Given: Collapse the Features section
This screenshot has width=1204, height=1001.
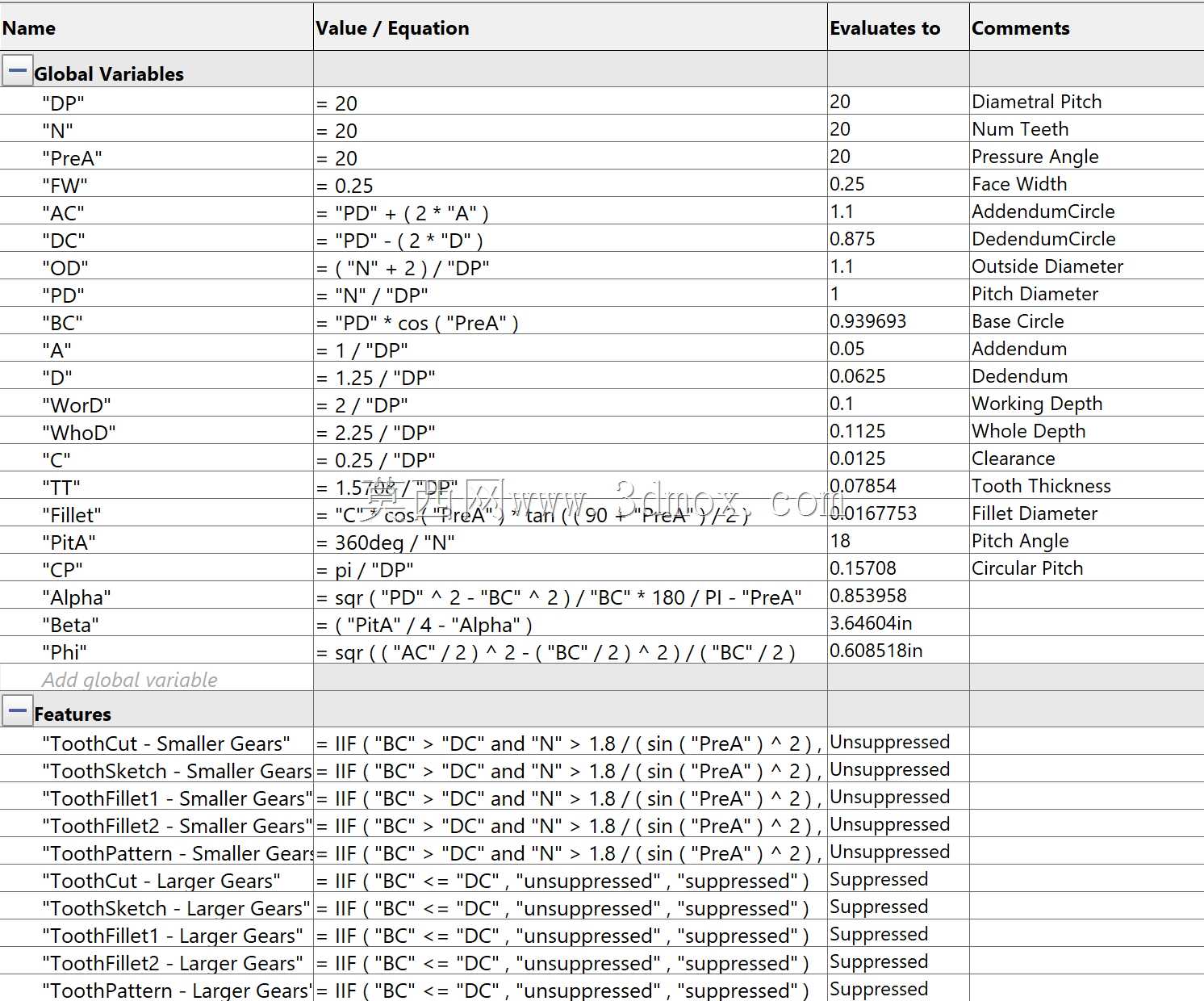Looking at the screenshot, I should [17, 711].
